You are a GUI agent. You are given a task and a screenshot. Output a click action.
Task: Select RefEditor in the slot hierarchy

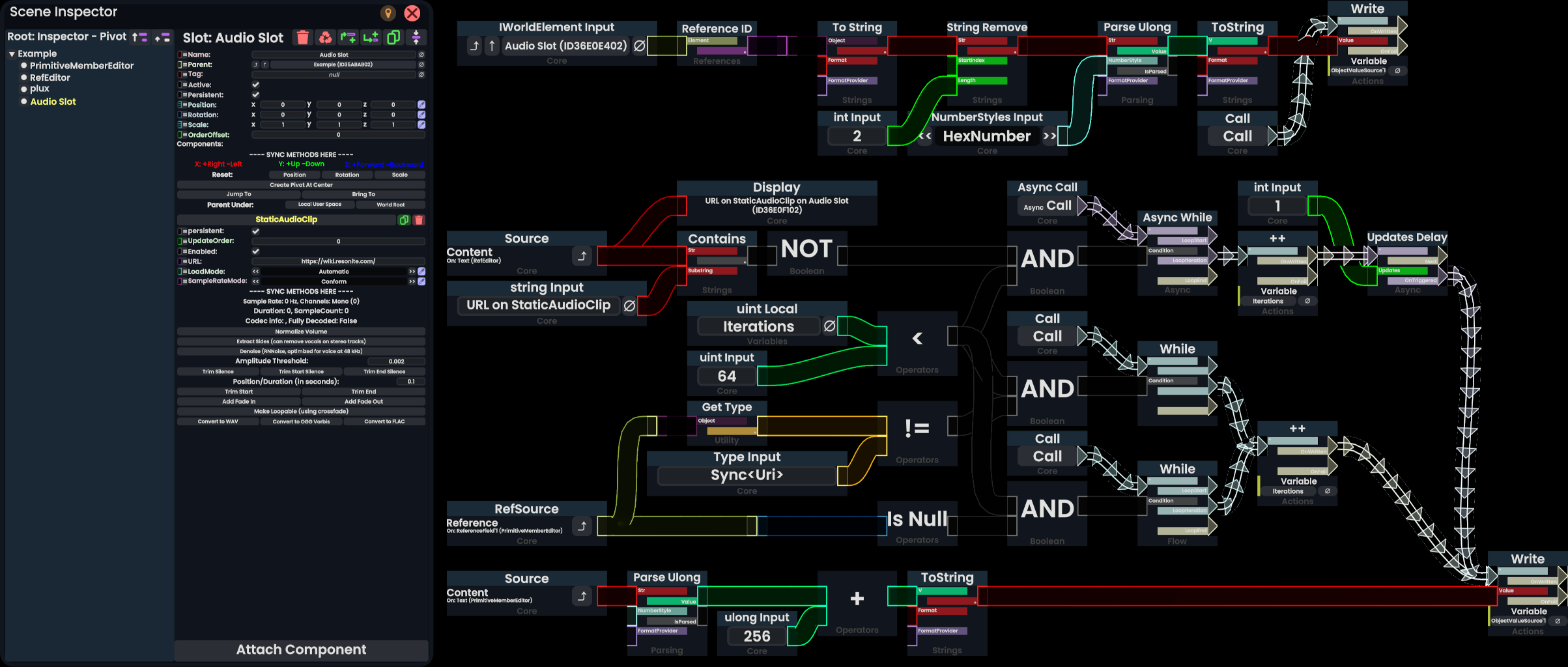(50, 78)
